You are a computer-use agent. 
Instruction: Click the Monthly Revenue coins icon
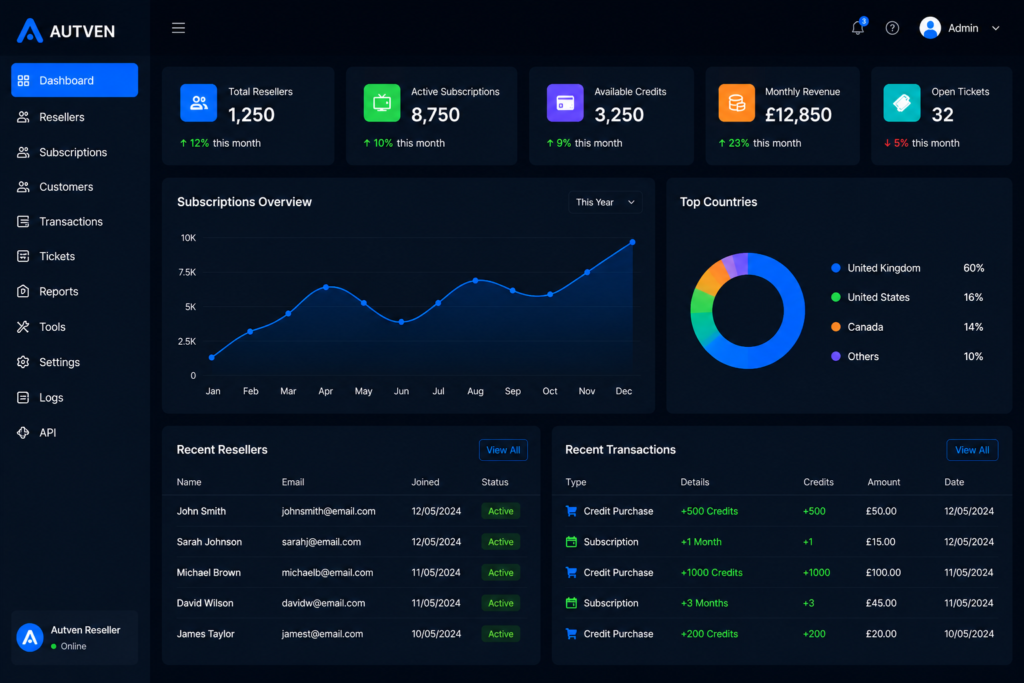[x=737, y=103]
